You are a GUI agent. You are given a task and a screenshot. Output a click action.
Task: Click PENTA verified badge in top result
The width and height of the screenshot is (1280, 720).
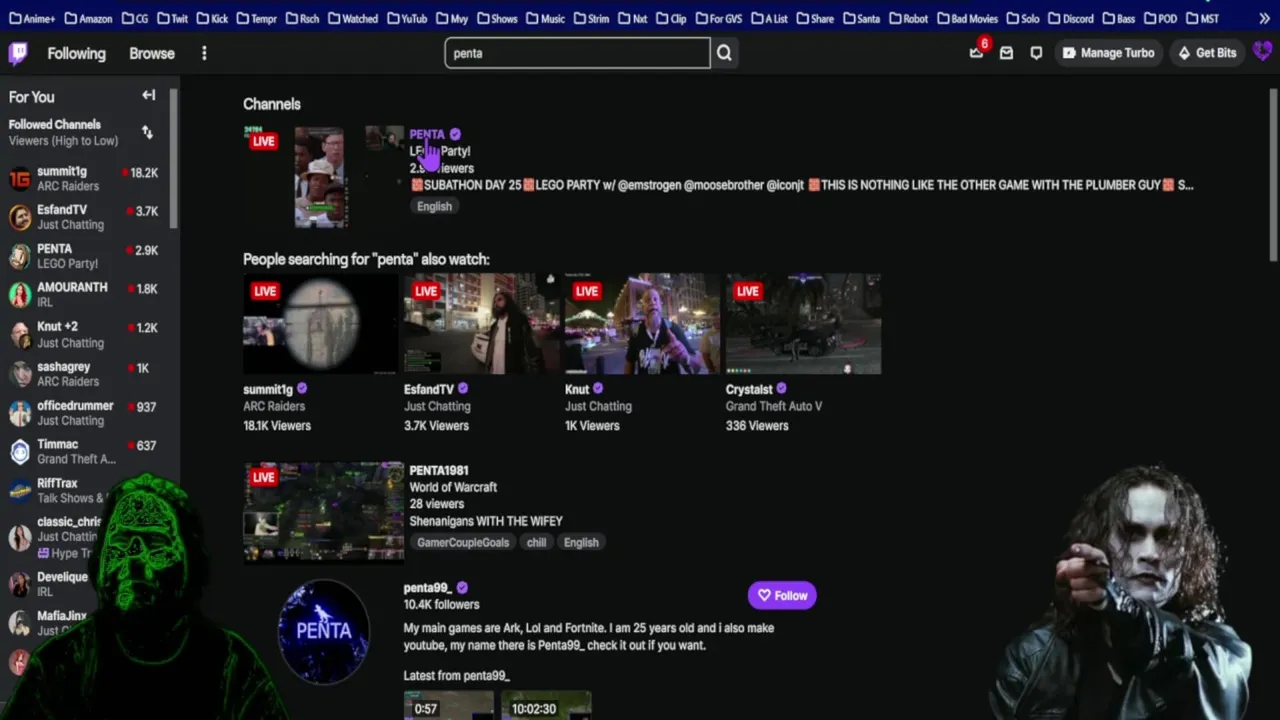[x=455, y=134]
